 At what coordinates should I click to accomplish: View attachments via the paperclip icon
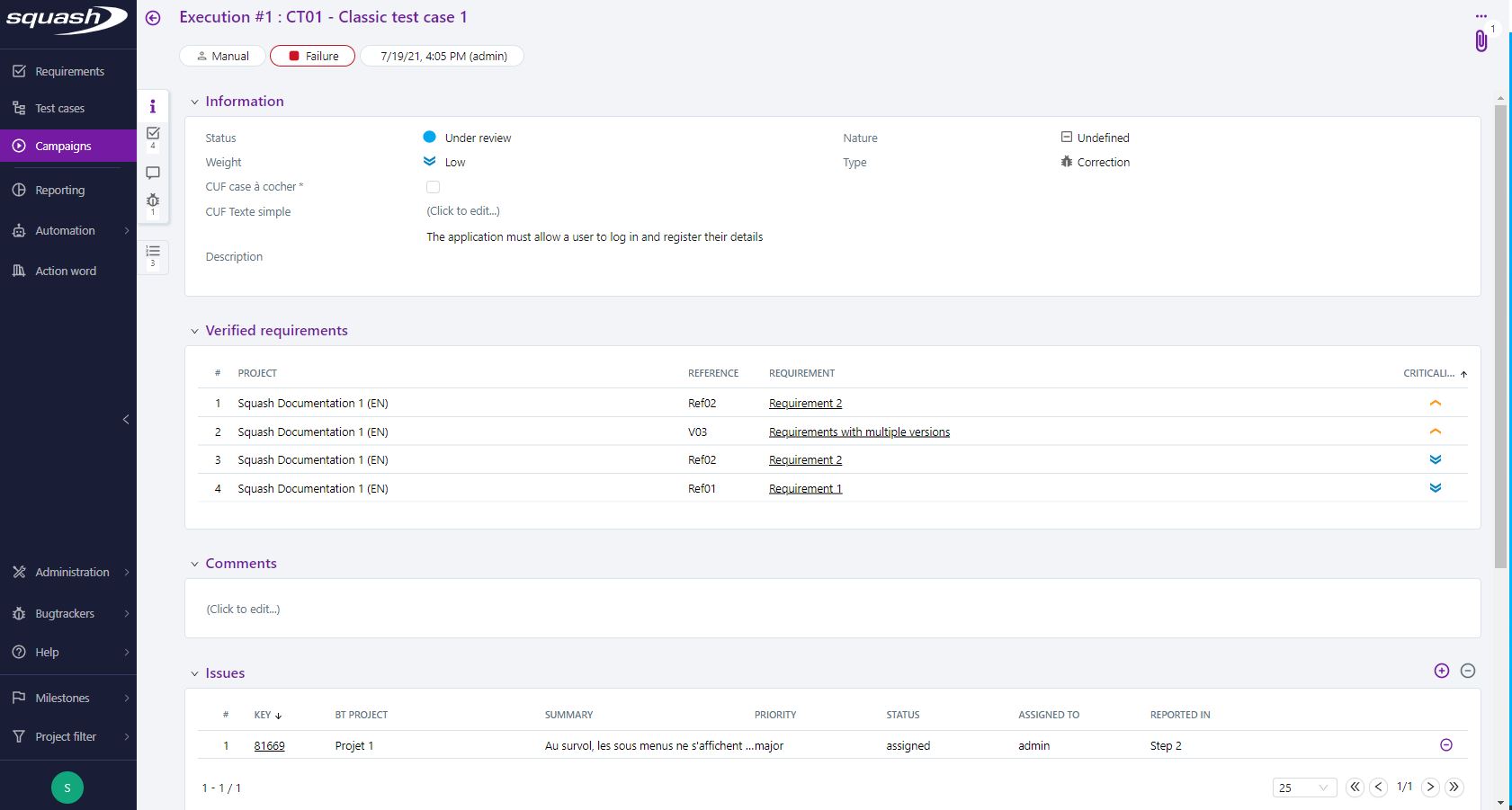pos(1481,41)
